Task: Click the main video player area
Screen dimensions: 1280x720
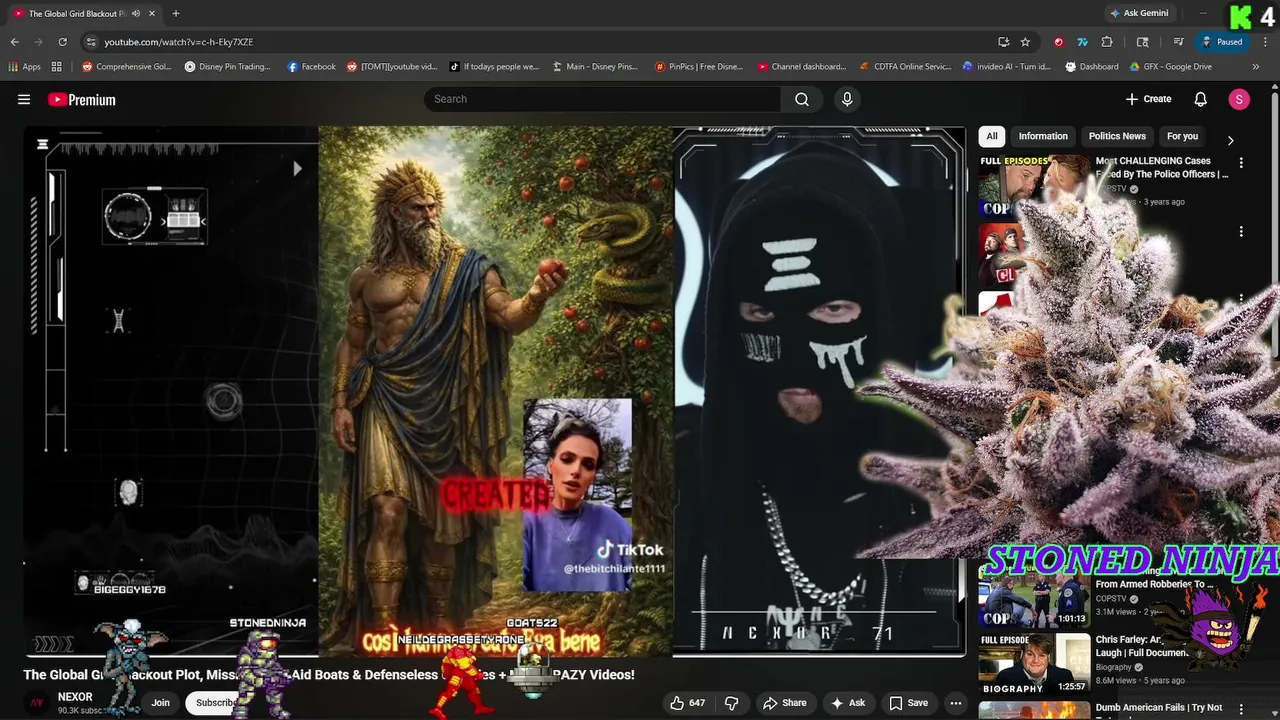Action: click(x=495, y=391)
